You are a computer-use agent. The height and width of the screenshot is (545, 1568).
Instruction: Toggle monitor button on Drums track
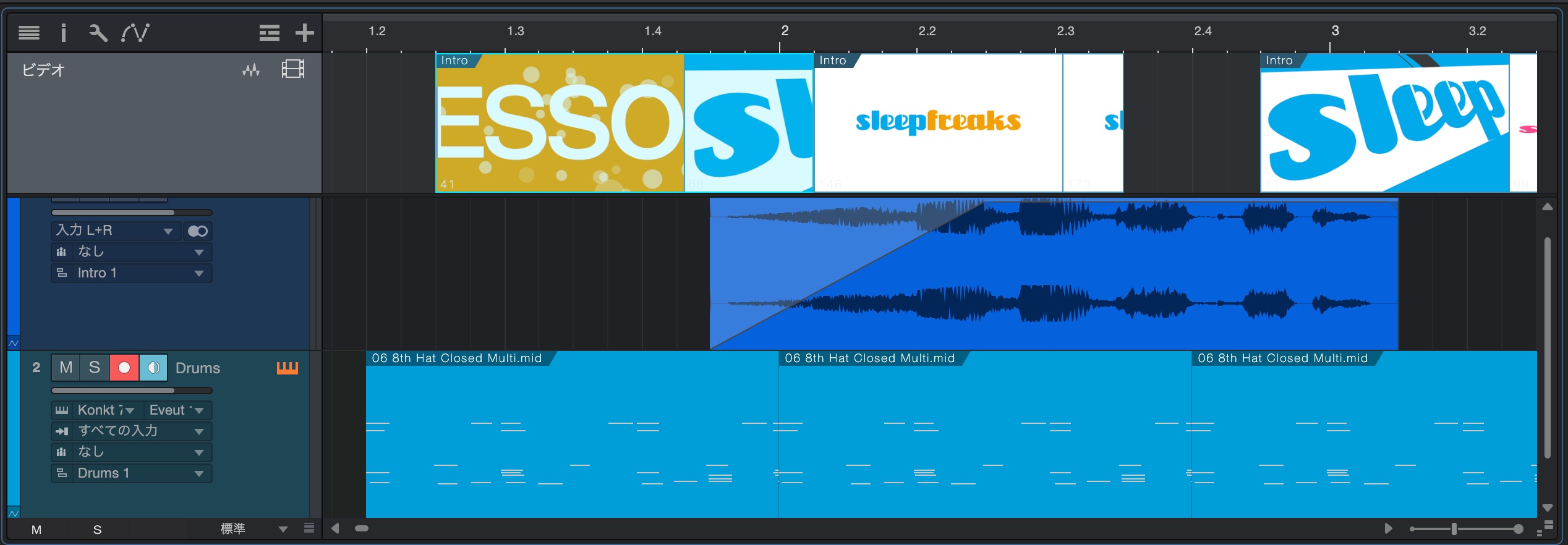[153, 368]
